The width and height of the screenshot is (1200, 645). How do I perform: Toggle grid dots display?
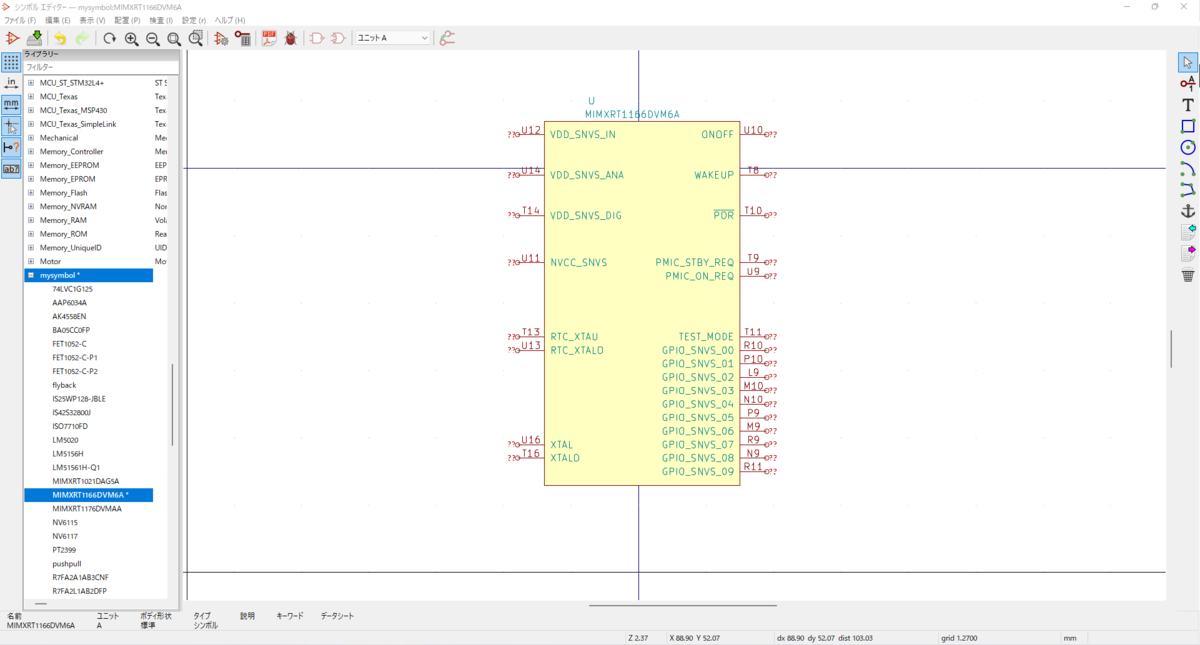(x=11, y=62)
